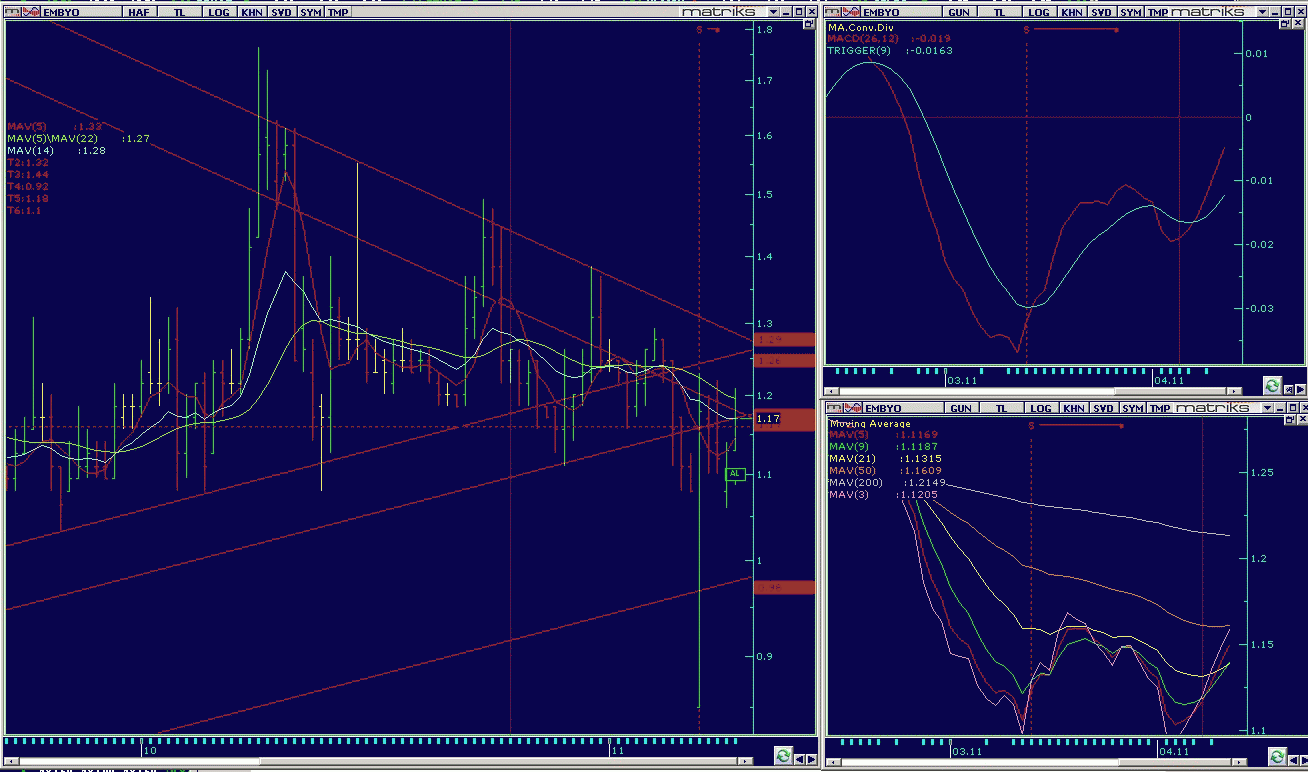Click TRIGGER(9) legend label in MACD panel
Screen dimensions: 1308x772
pyautogui.click(x=860, y=50)
